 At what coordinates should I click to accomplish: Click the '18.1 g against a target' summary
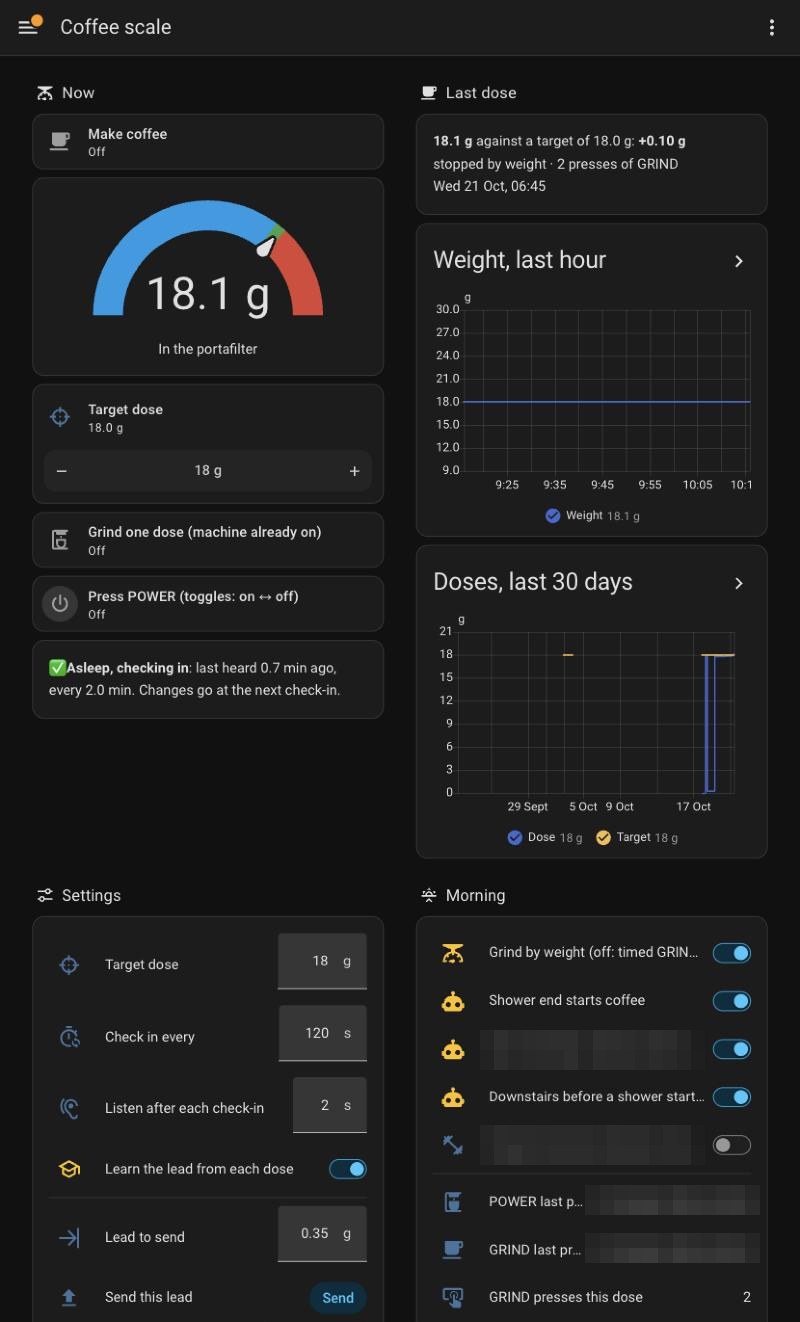[559, 141]
